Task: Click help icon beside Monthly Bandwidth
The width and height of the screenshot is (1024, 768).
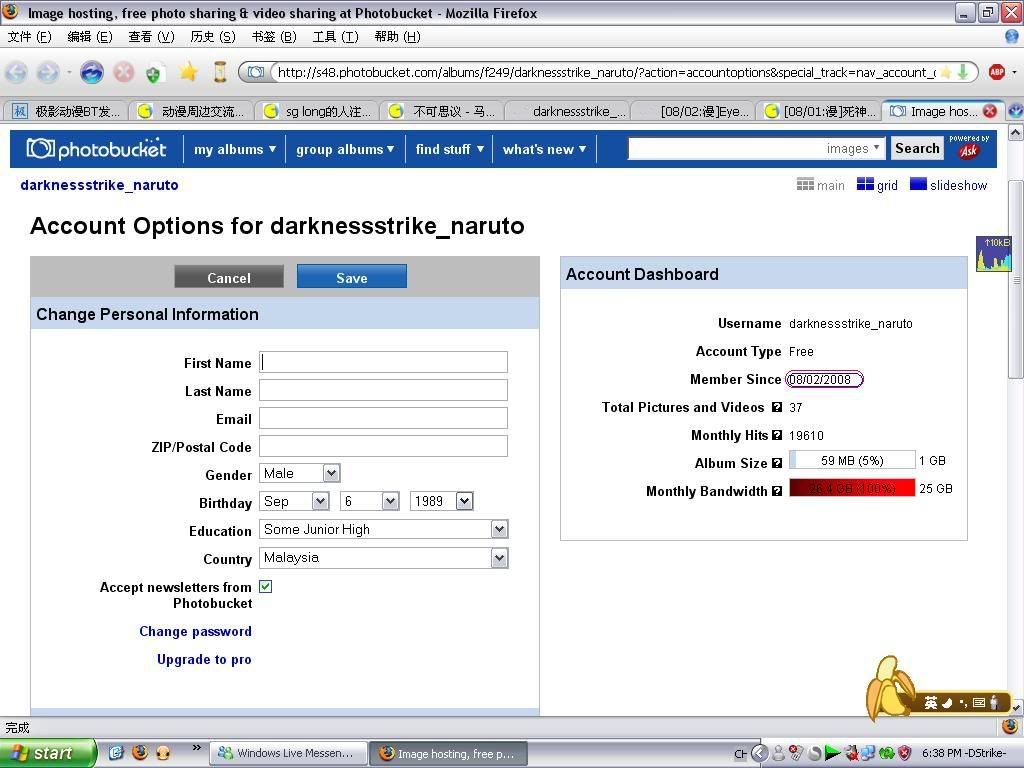Action: pyautogui.click(x=777, y=491)
